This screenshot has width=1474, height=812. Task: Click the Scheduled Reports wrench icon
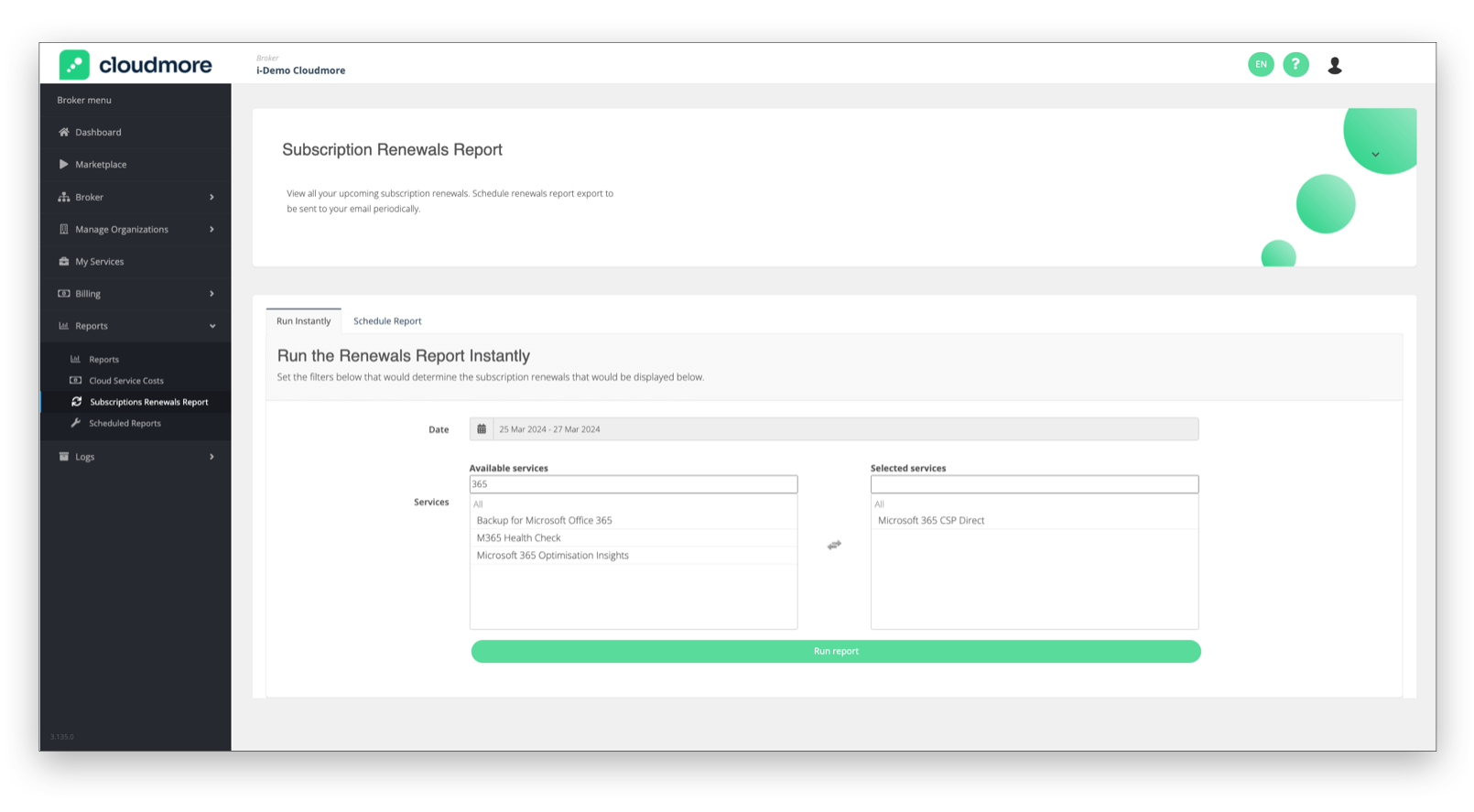tap(76, 422)
